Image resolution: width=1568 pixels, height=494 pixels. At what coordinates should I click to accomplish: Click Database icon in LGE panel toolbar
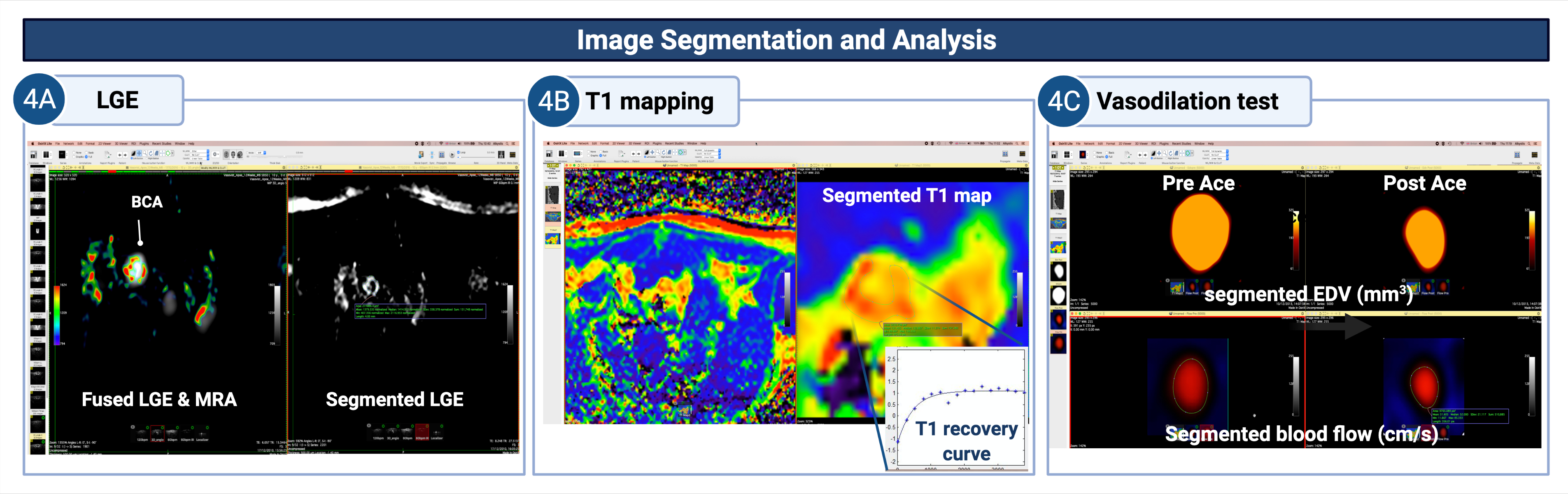coord(33,155)
